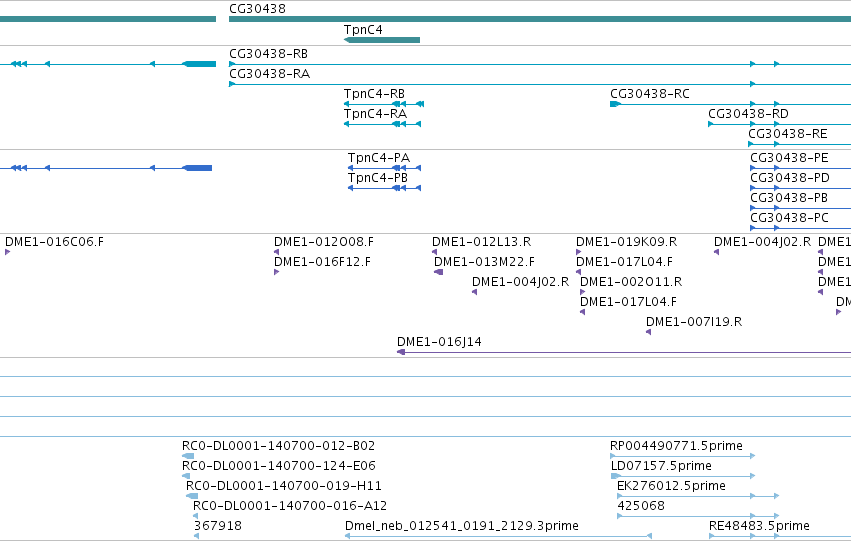Click the TpnC4-PB protein feature
The height and width of the screenshot is (541, 851).
pos(384,188)
